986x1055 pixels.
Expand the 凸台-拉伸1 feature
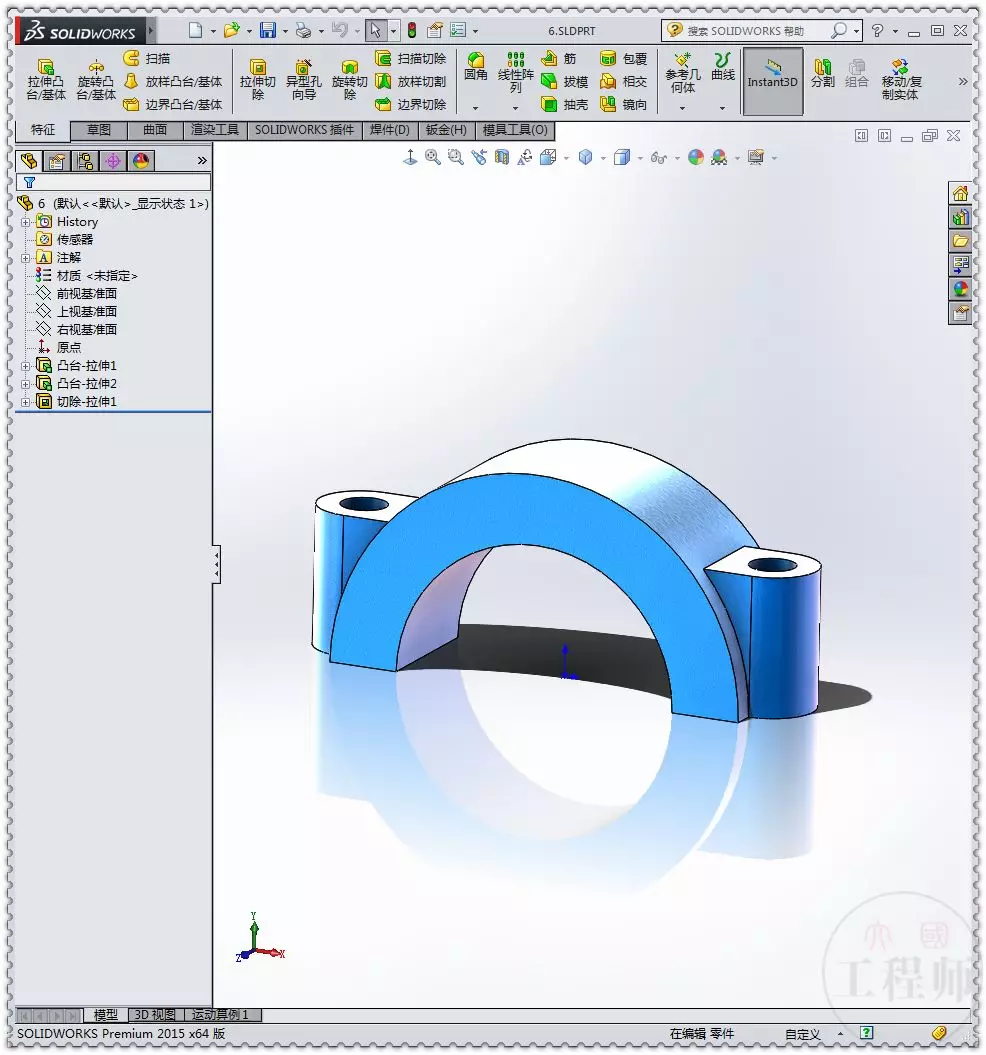pyautogui.click(x=25, y=366)
